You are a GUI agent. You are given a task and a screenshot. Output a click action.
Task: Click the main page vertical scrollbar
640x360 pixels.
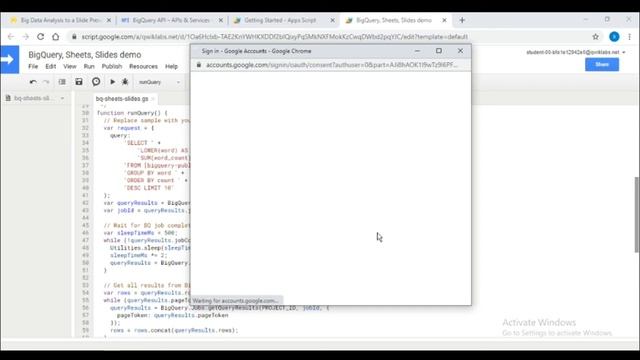click(x=636, y=215)
